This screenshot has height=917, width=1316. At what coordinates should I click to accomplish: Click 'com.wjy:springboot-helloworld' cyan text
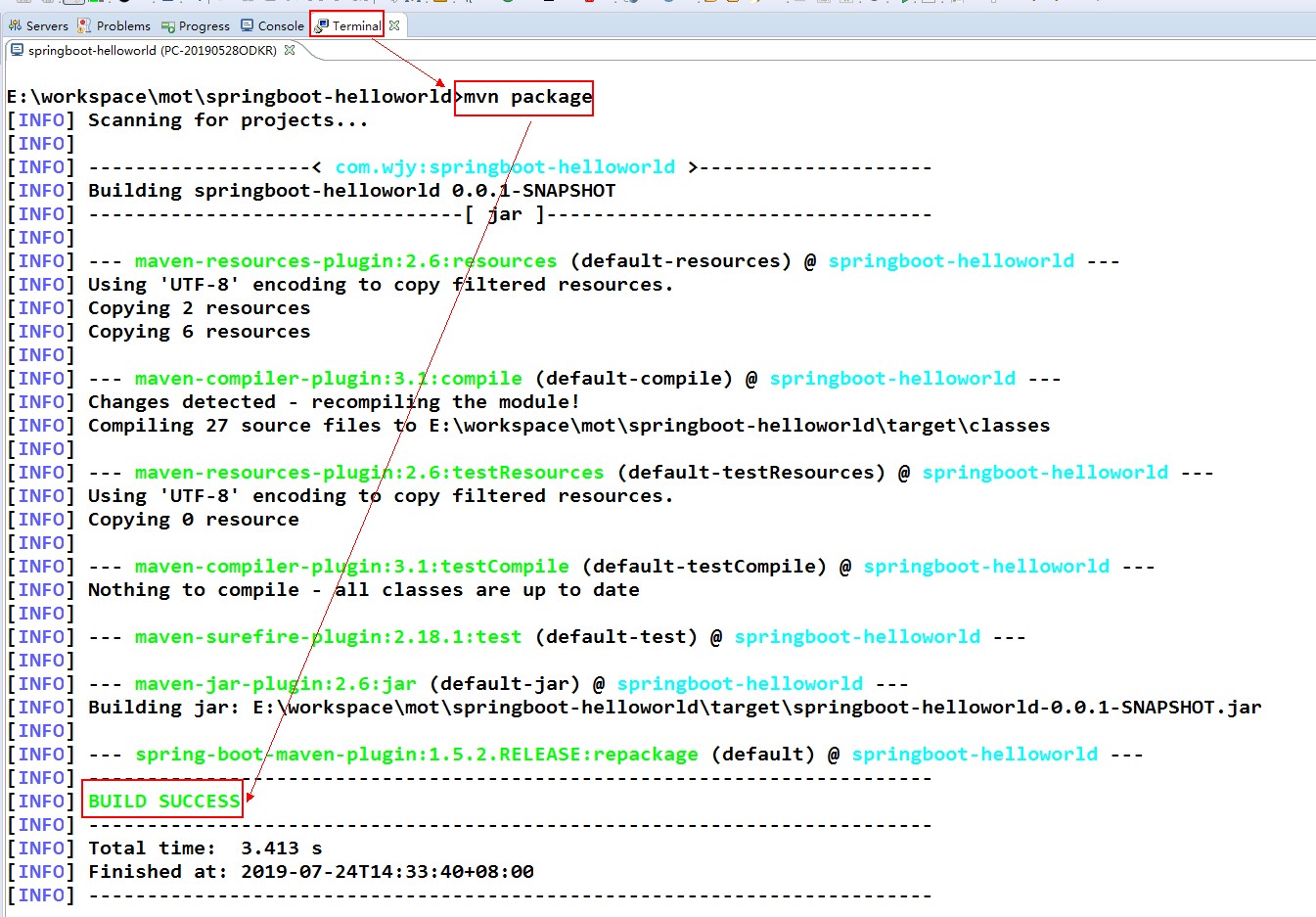click(505, 167)
